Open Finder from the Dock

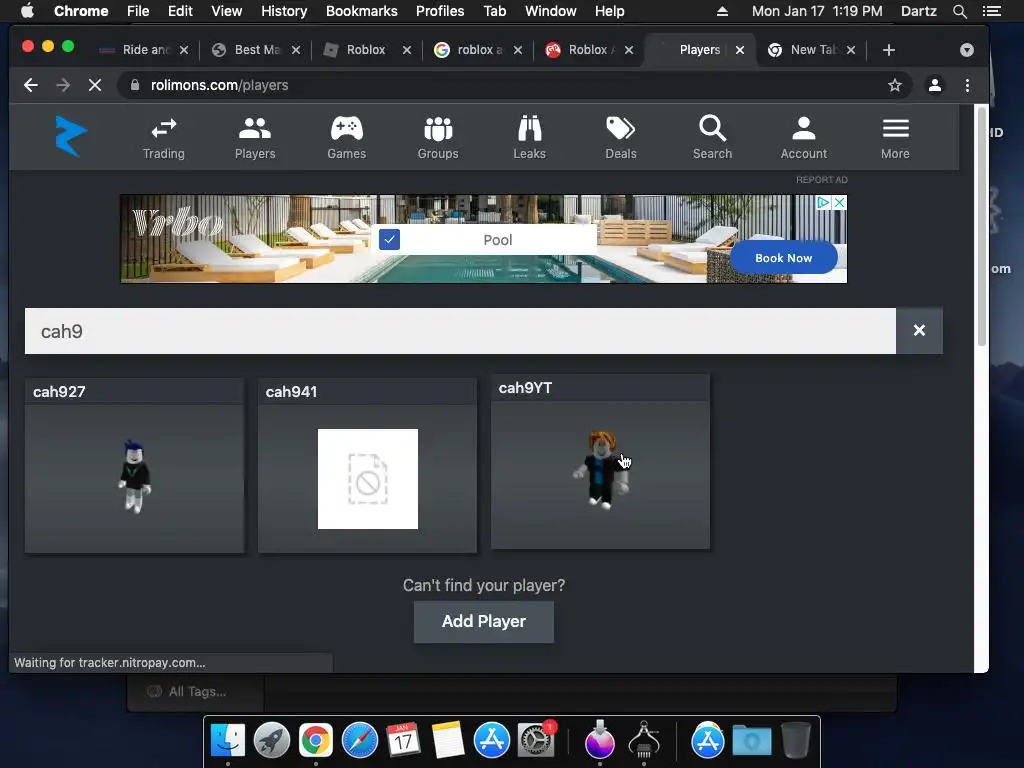[x=227, y=741]
